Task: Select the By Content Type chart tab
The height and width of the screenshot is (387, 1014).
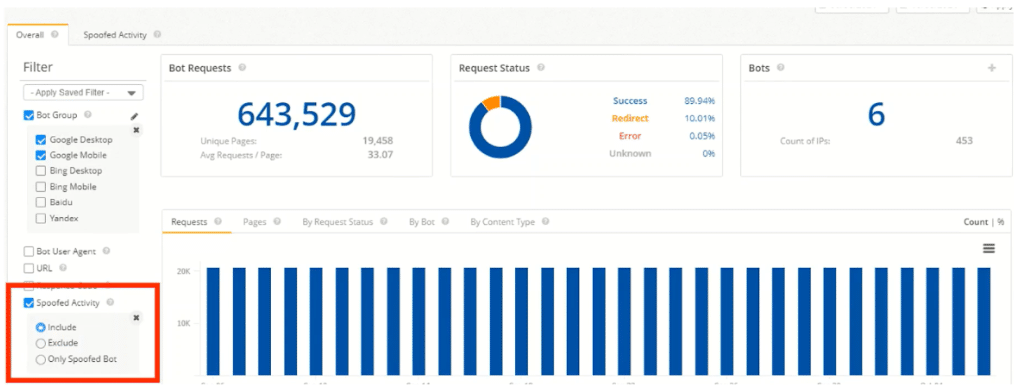Action: pos(502,222)
